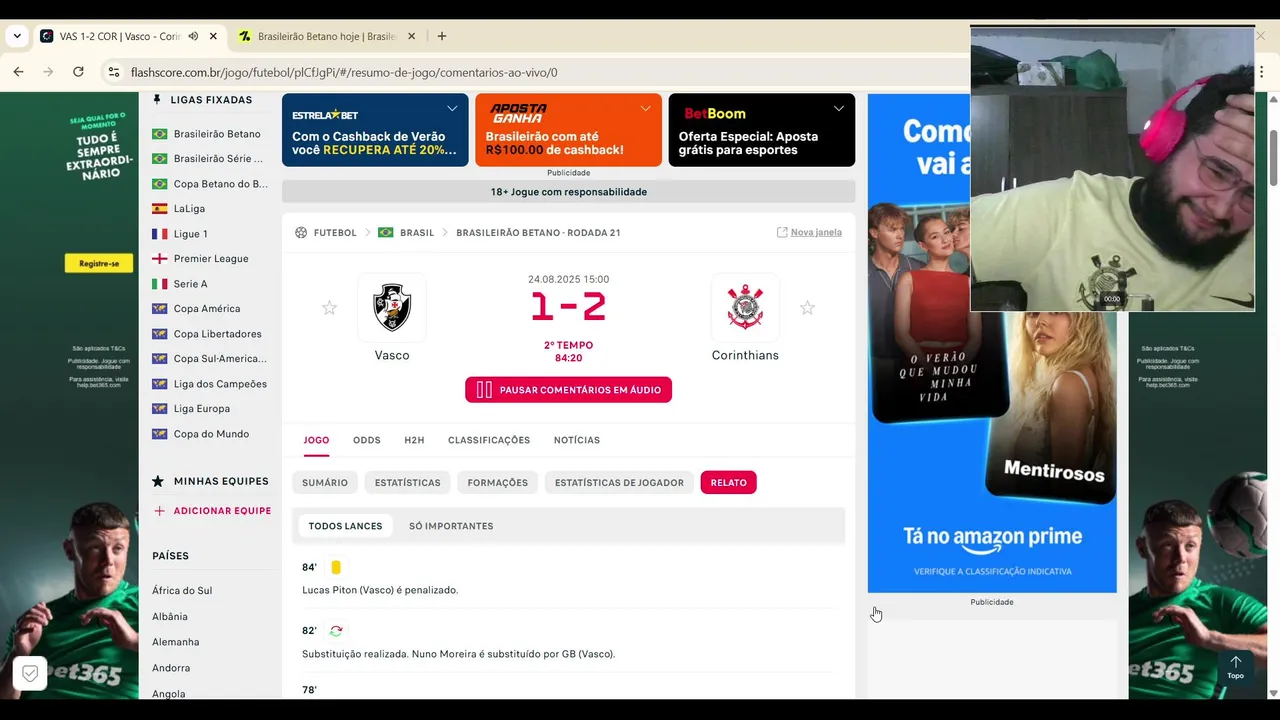The width and height of the screenshot is (1280, 720).
Task: Reload the page with the refresh icon
Action: pos(78,72)
